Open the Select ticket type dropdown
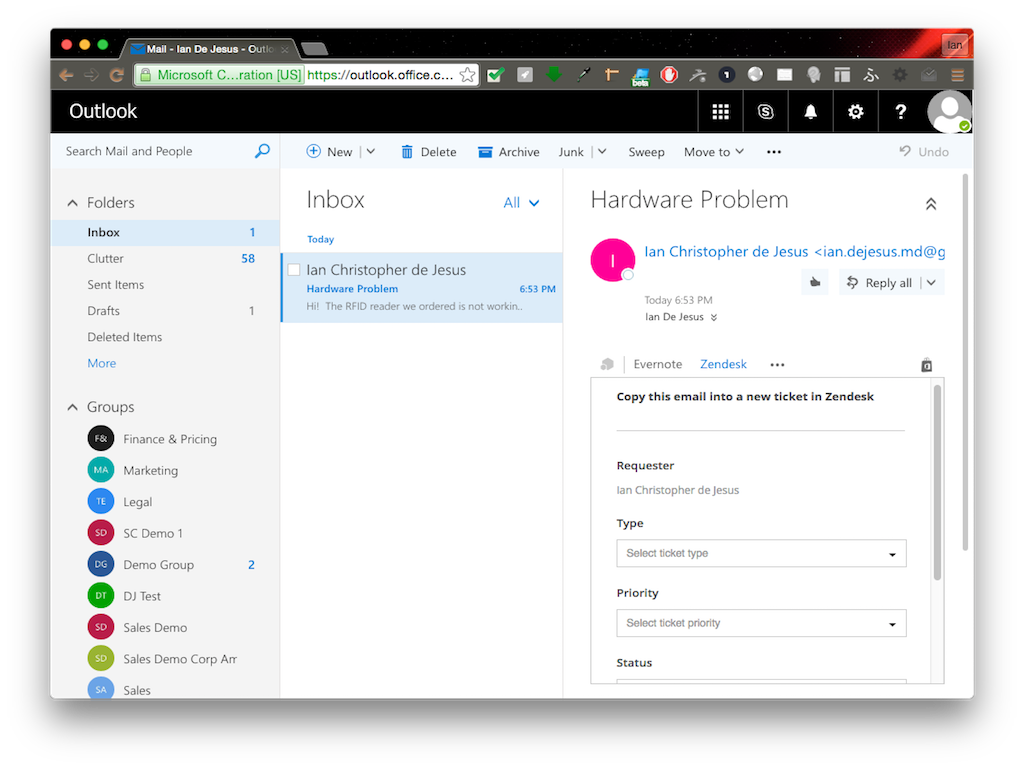This screenshot has width=1024, height=768. tap(761, 553)
